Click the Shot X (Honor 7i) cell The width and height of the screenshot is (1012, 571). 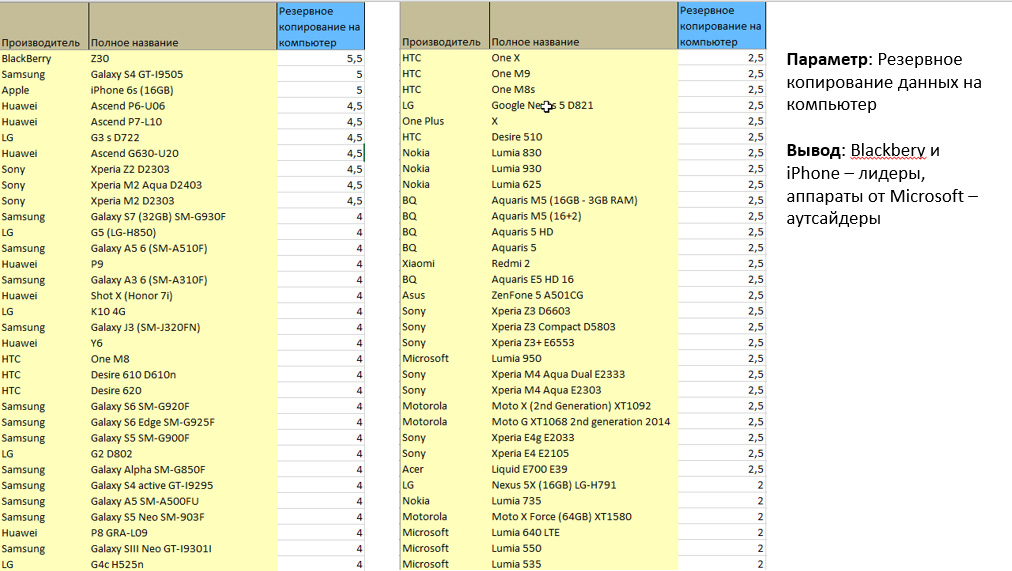click(x=183, y=296)
